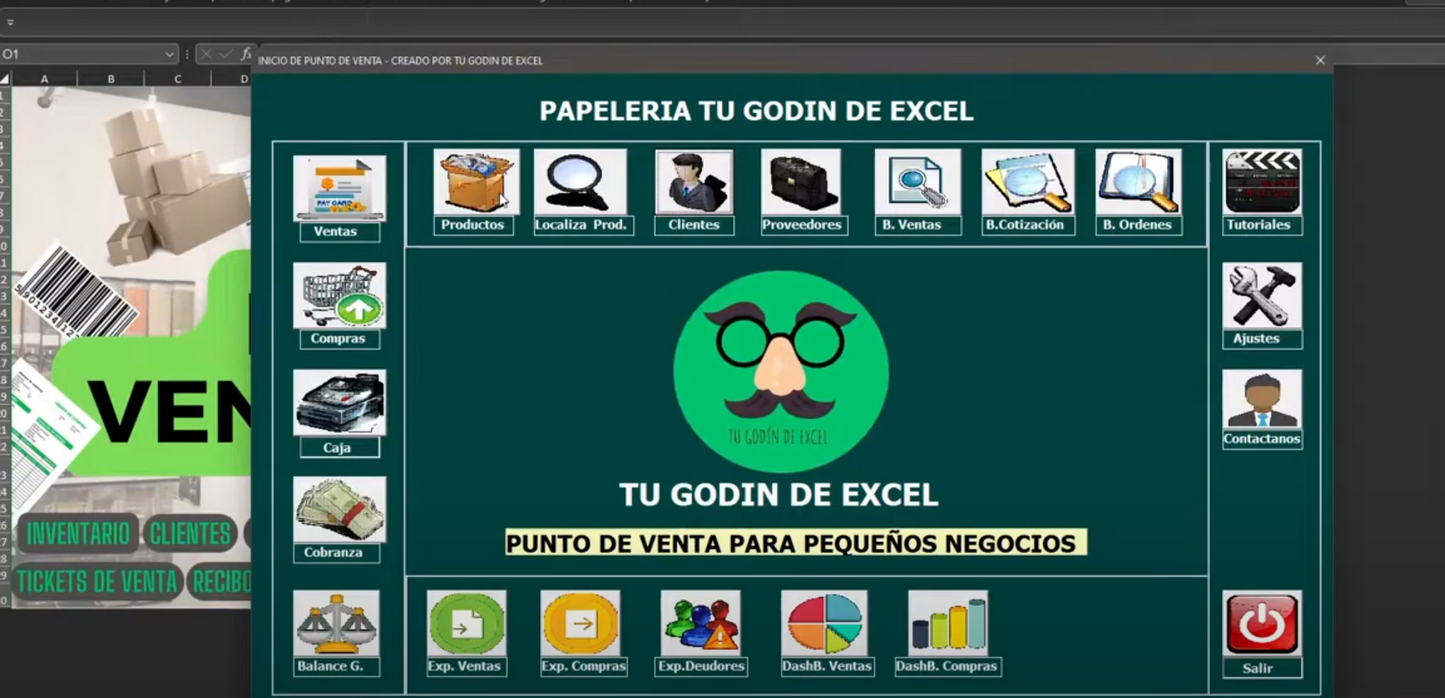
Task: Click the Exp.Deudores group icon
Action: tap(701, 623)
